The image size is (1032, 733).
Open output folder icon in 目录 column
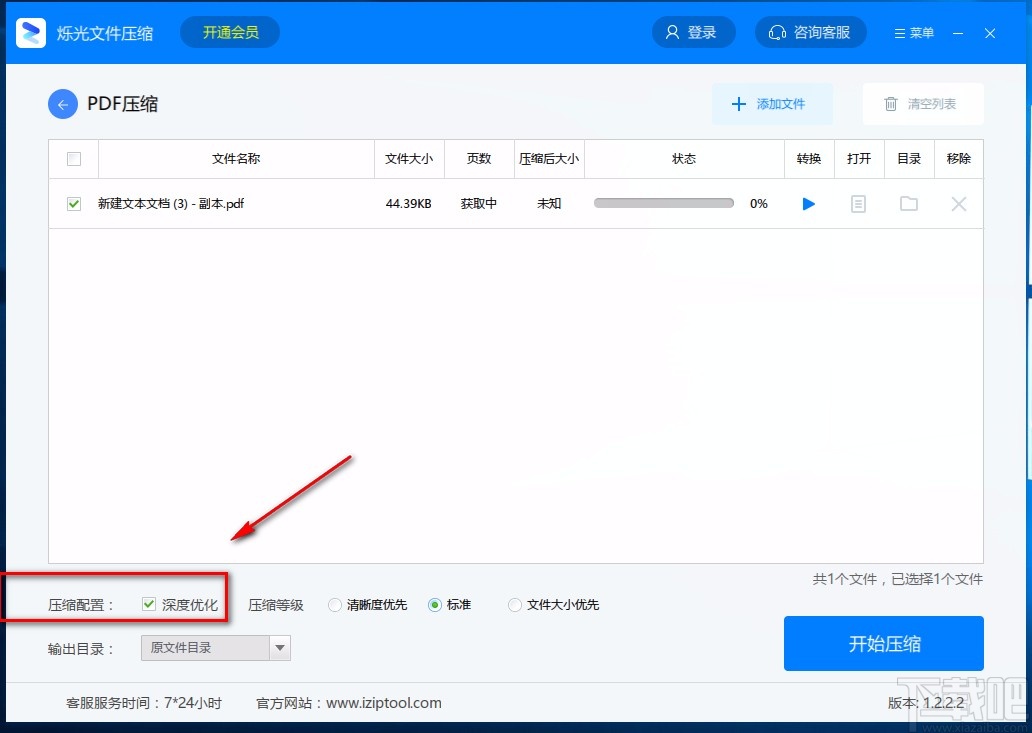click(x=909, y=203)
